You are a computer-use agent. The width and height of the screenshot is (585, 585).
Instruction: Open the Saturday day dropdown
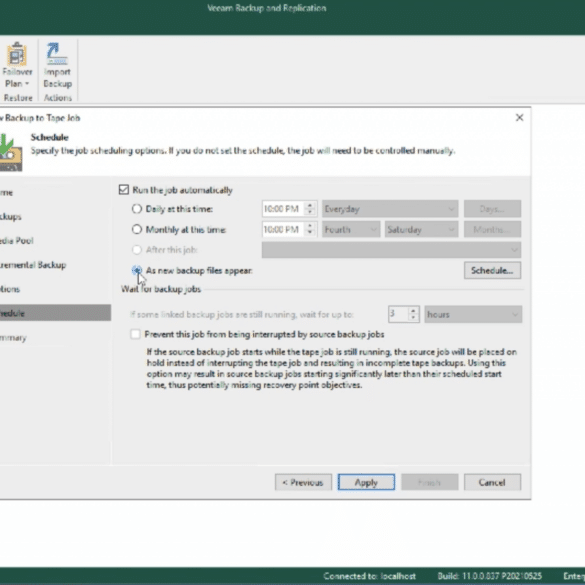[x=422, y=229]
